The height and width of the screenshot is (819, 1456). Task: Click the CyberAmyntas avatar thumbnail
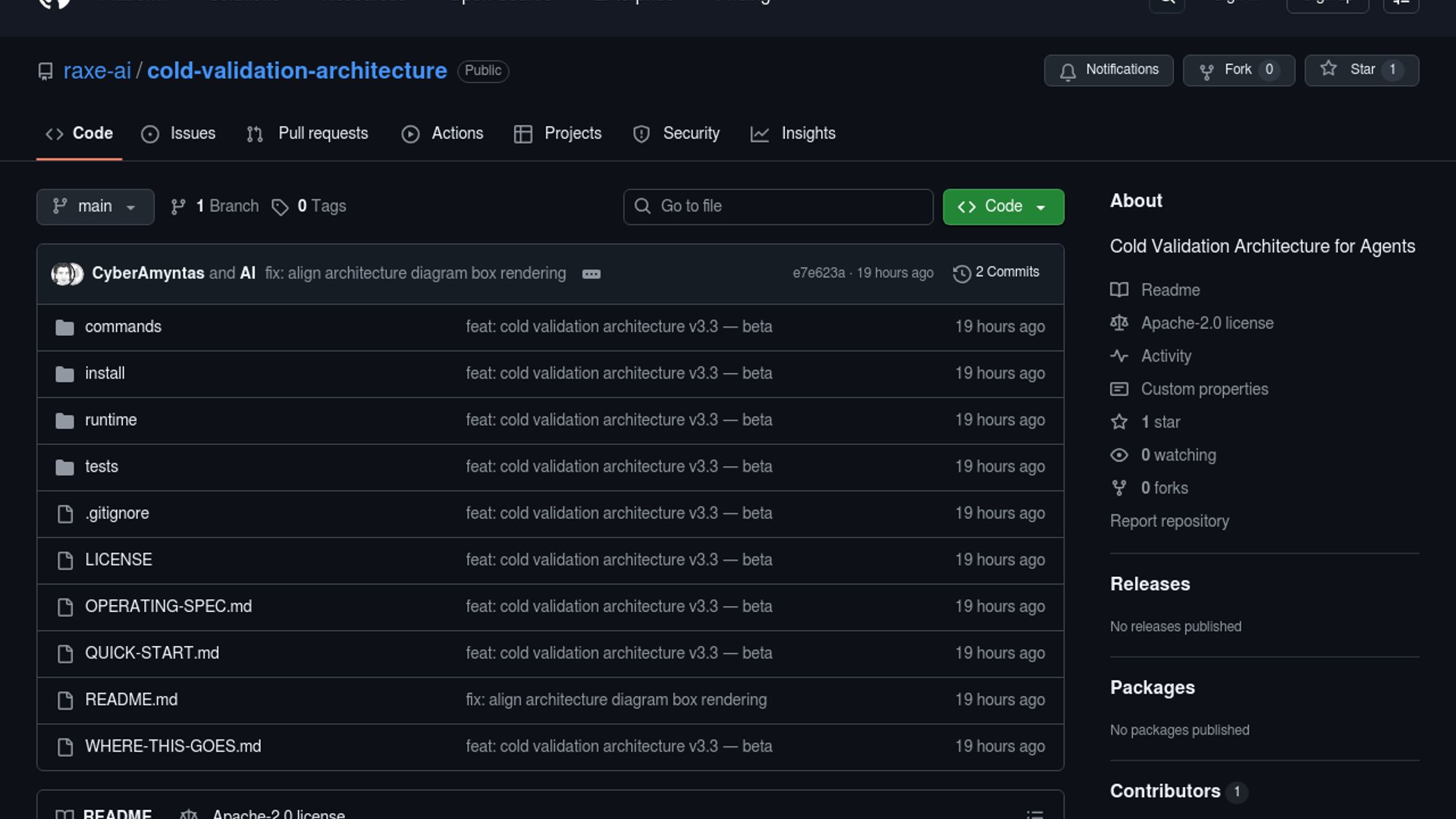pyautogui.click(x=62, y=274)
